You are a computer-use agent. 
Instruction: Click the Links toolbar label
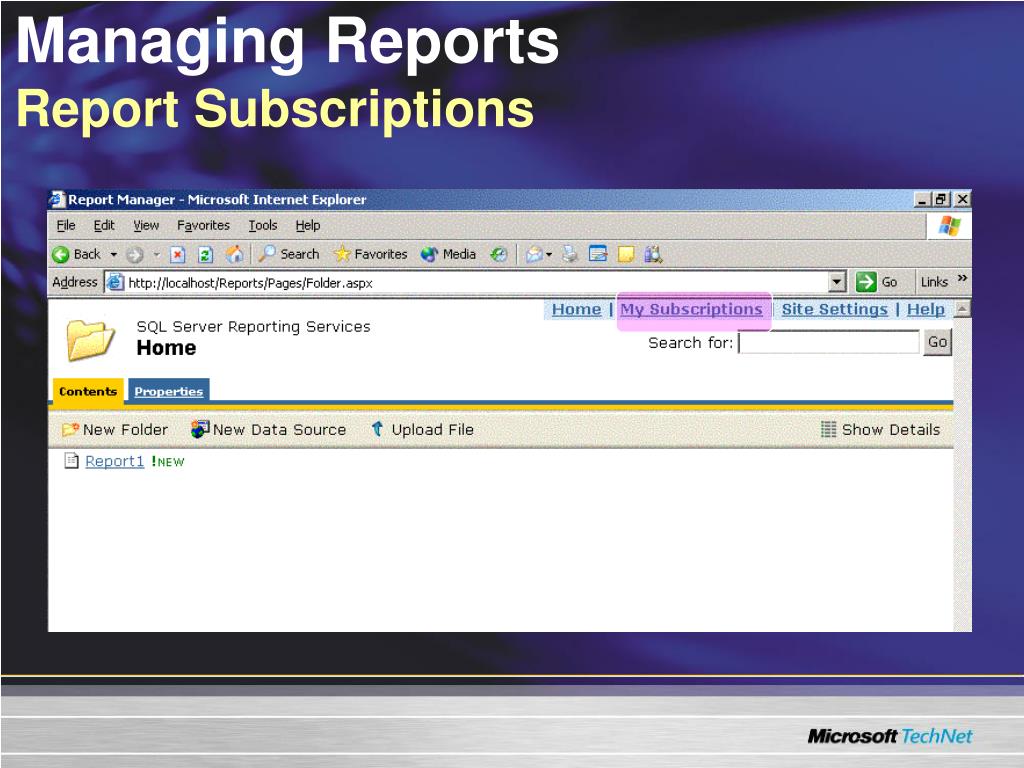[934, 282]
